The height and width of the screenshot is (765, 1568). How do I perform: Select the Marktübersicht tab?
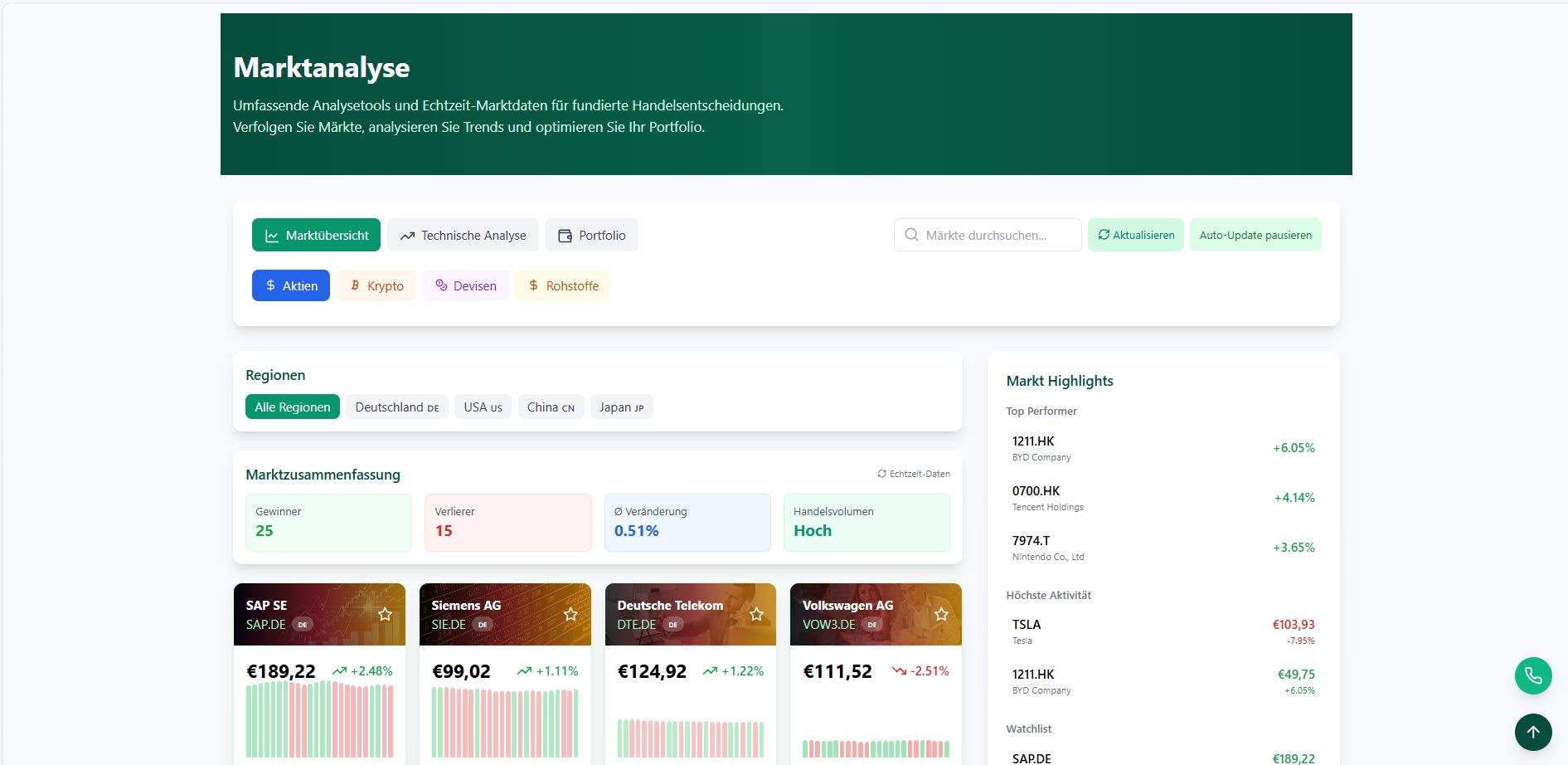(x=316, y=236)
